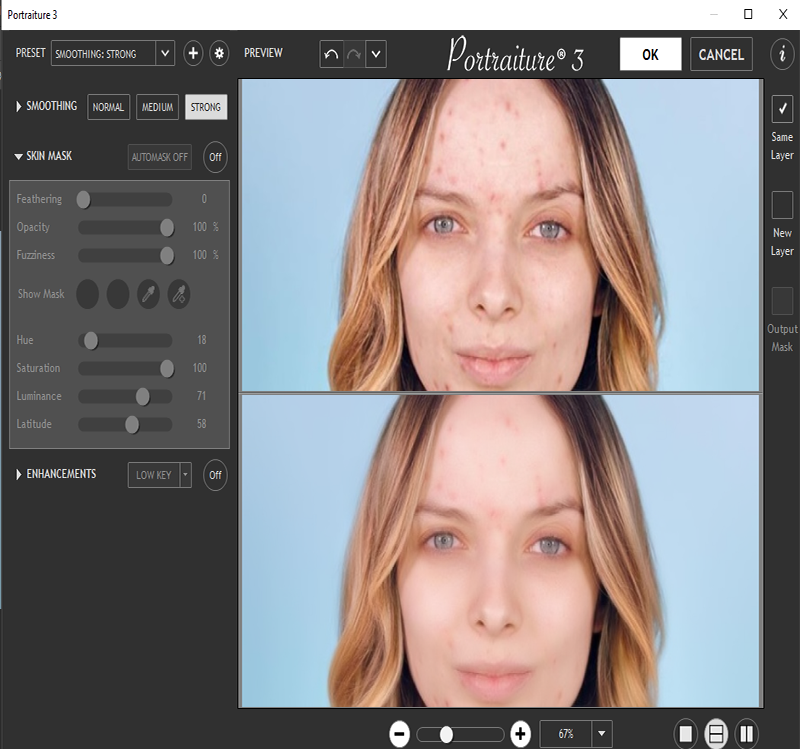The image size is (800, 749).
Task: Open the info button
Action: (782, 53)
